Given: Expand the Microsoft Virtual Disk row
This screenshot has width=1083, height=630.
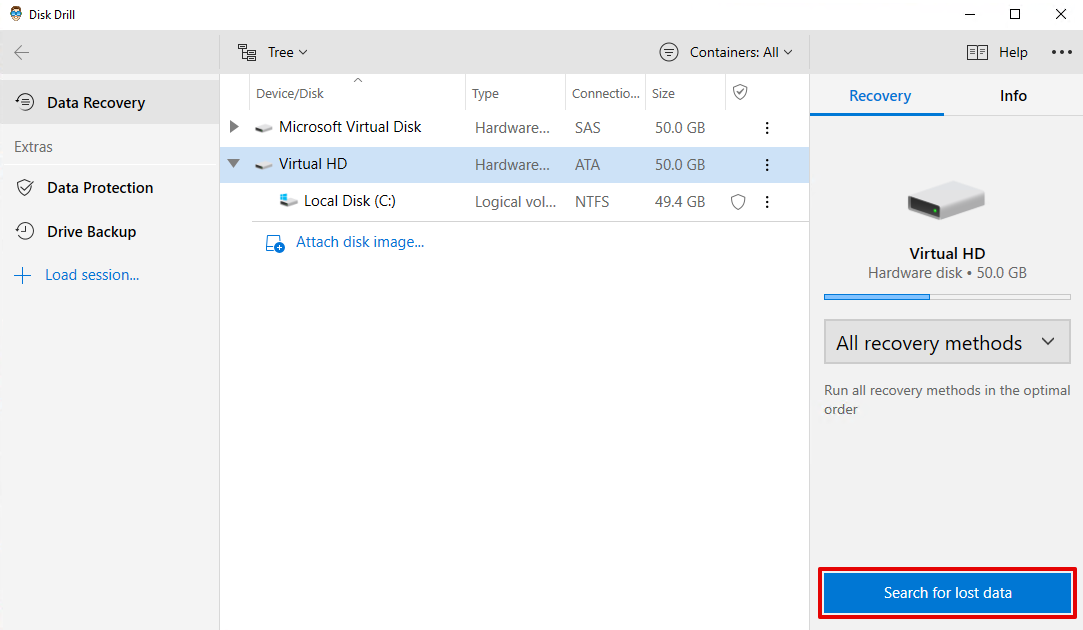Looking at the screenshot, I should [233, 127].
